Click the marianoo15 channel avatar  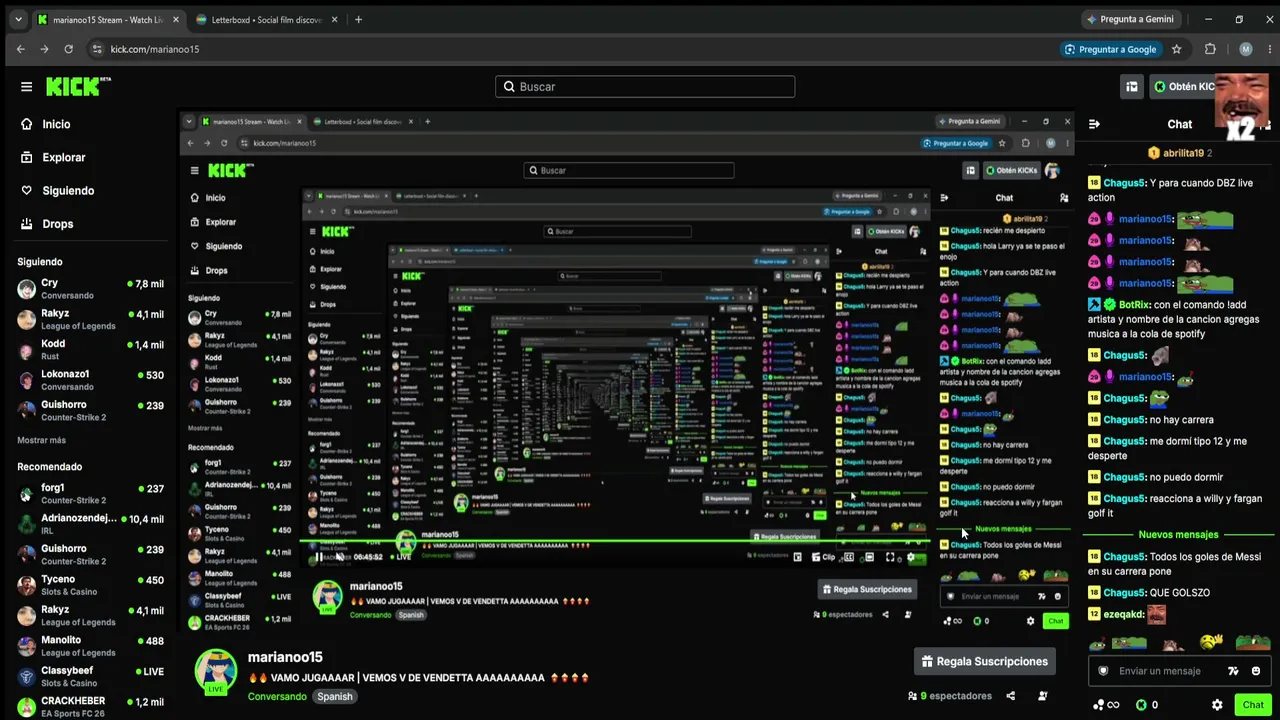(x=216, y=671)
